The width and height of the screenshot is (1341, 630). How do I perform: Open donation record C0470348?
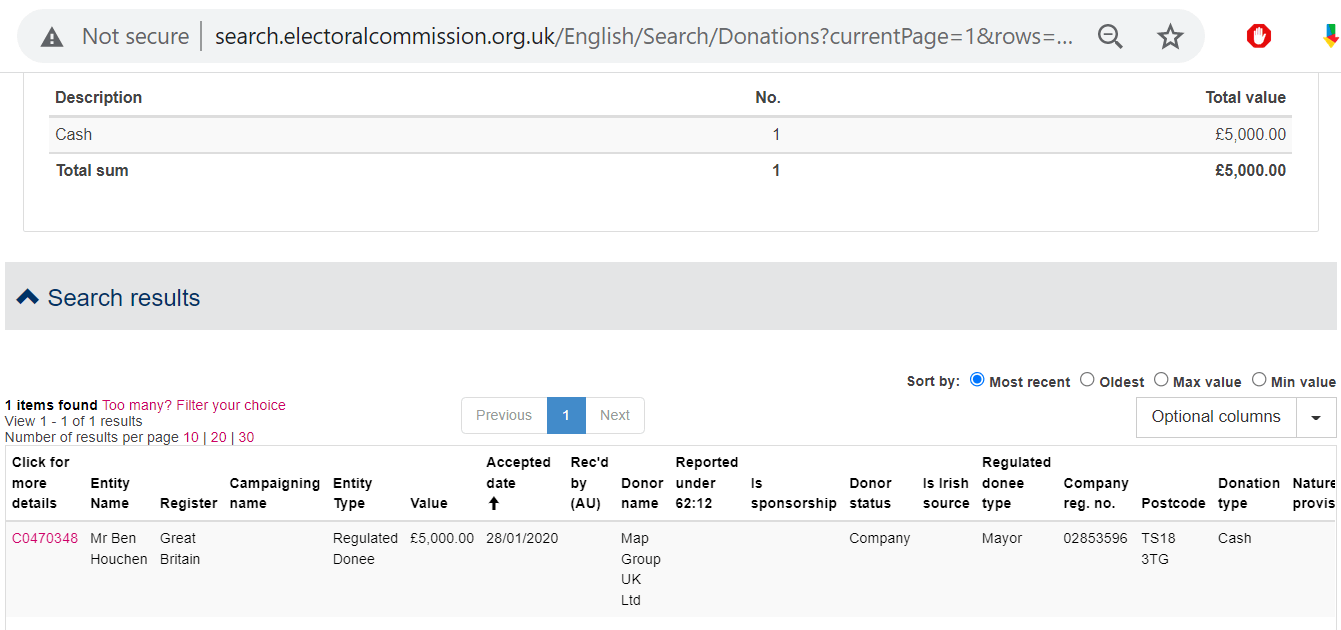pos(45,538)
